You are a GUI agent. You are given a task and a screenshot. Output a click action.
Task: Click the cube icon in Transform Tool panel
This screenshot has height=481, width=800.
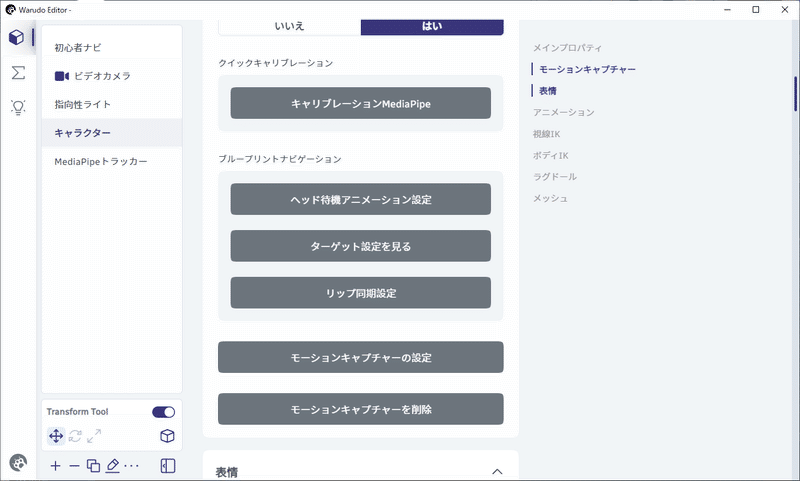click(167, 436)
